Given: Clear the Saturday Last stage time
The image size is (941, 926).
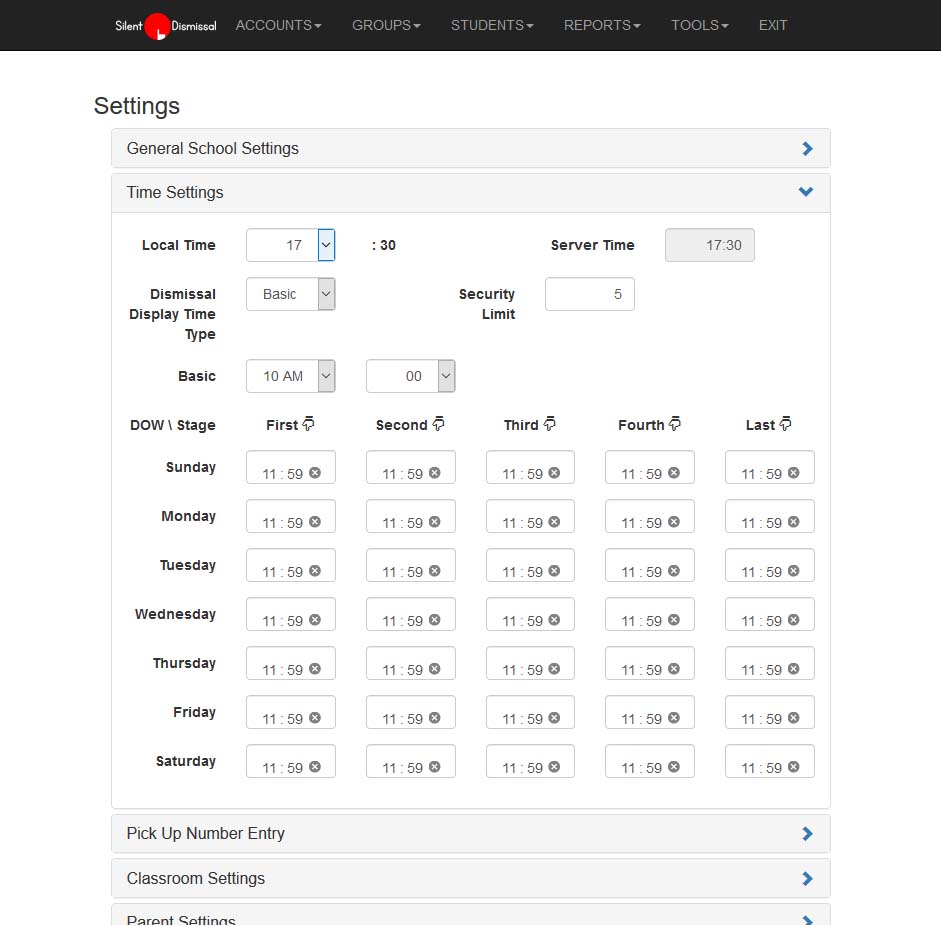Looking at the screenshot, I should click(x=794, y=767).
